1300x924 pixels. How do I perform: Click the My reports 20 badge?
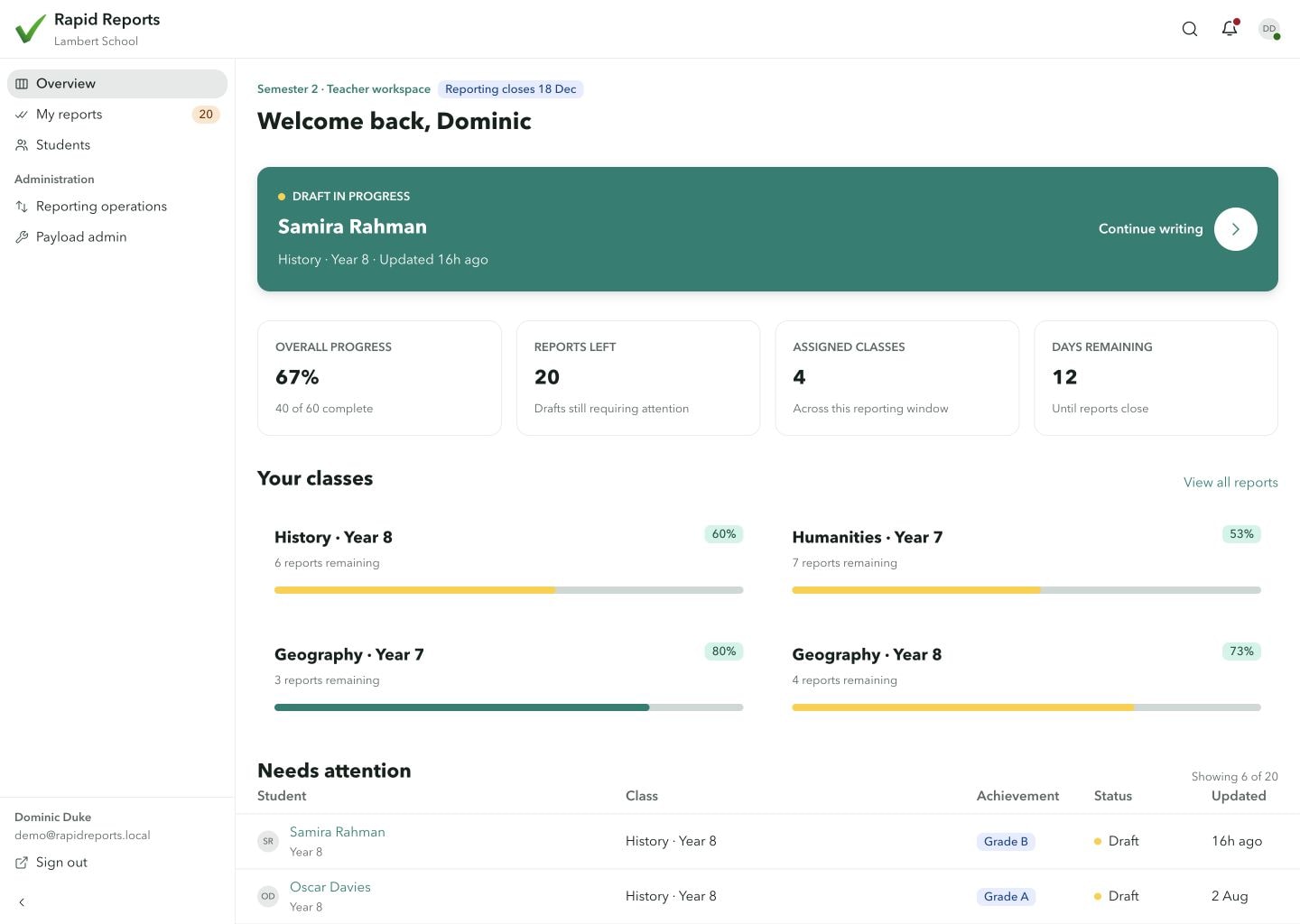tap(206, 115)
